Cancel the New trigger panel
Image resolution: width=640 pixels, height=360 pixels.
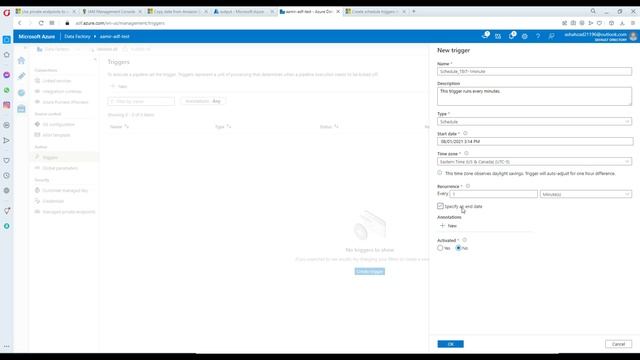tap(618, 344)
